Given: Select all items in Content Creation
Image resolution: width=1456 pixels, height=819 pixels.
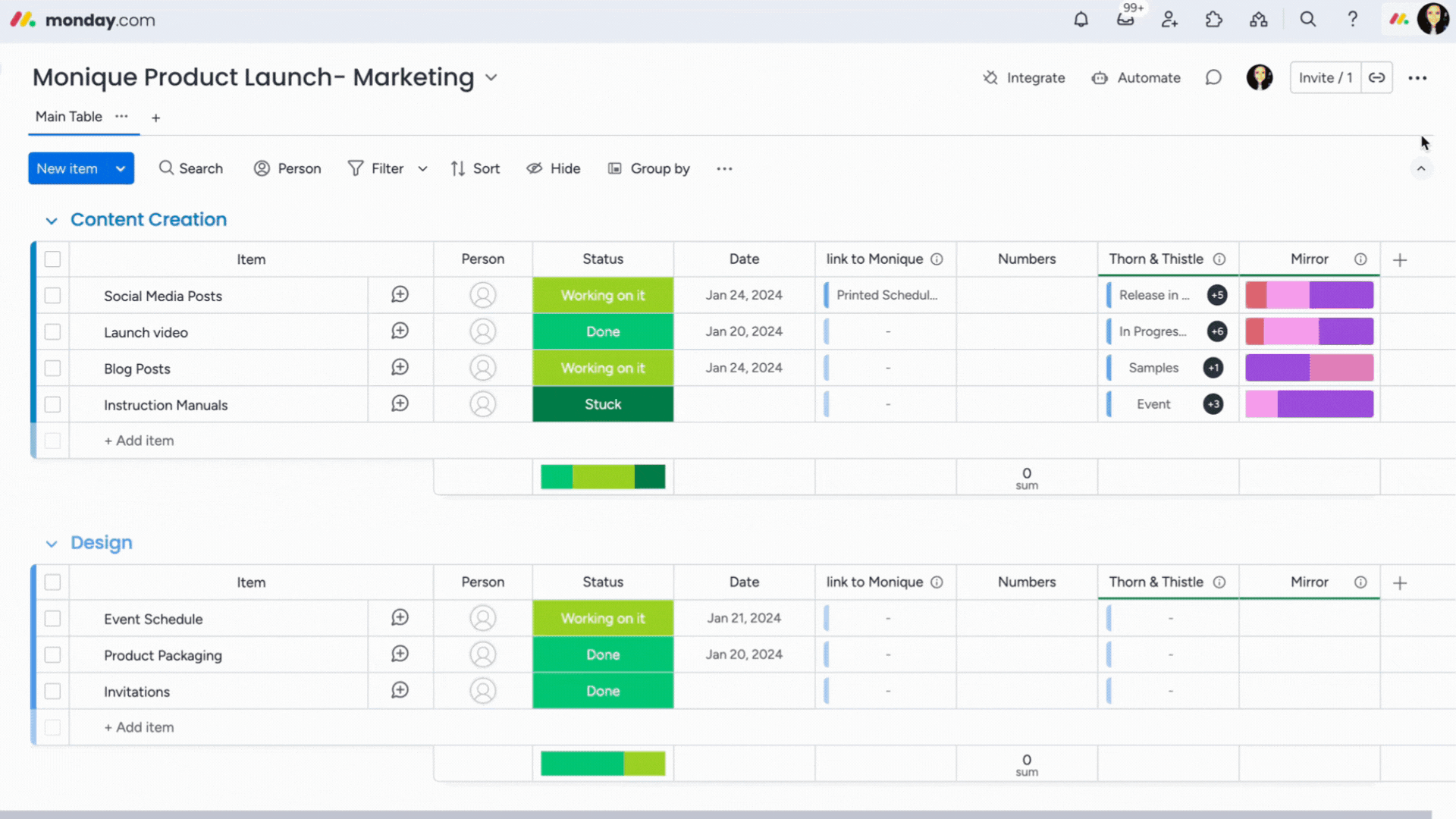Looking at the screenshot, I should [x=52, y=259].
